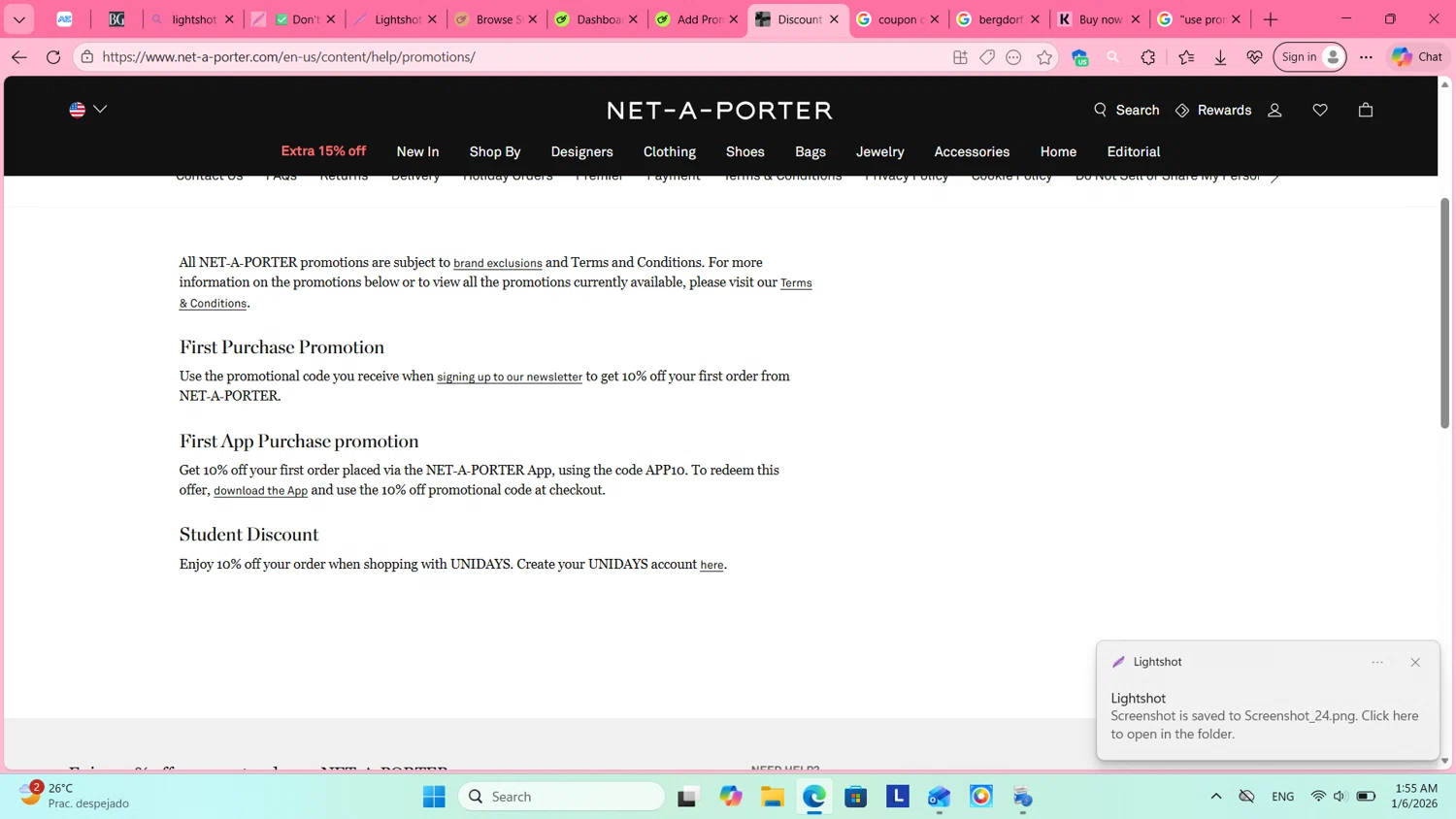Image resolution: width=1456 pixels, height=819 pixels.
Task: Expand the country flag selector
Action: tap(87, 110)
